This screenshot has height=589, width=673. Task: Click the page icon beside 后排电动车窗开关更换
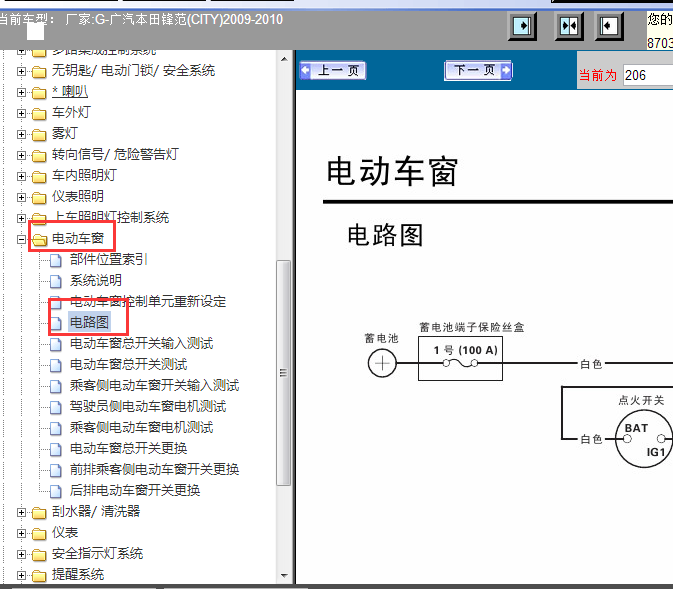click(x=55, y=492)
